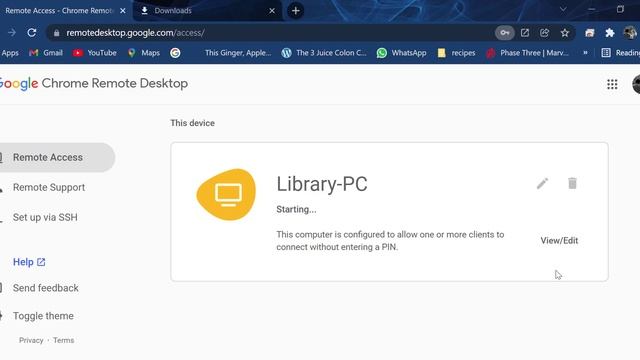
Task: Open the WhatsApp bookmark
Action: coord(401,53)
